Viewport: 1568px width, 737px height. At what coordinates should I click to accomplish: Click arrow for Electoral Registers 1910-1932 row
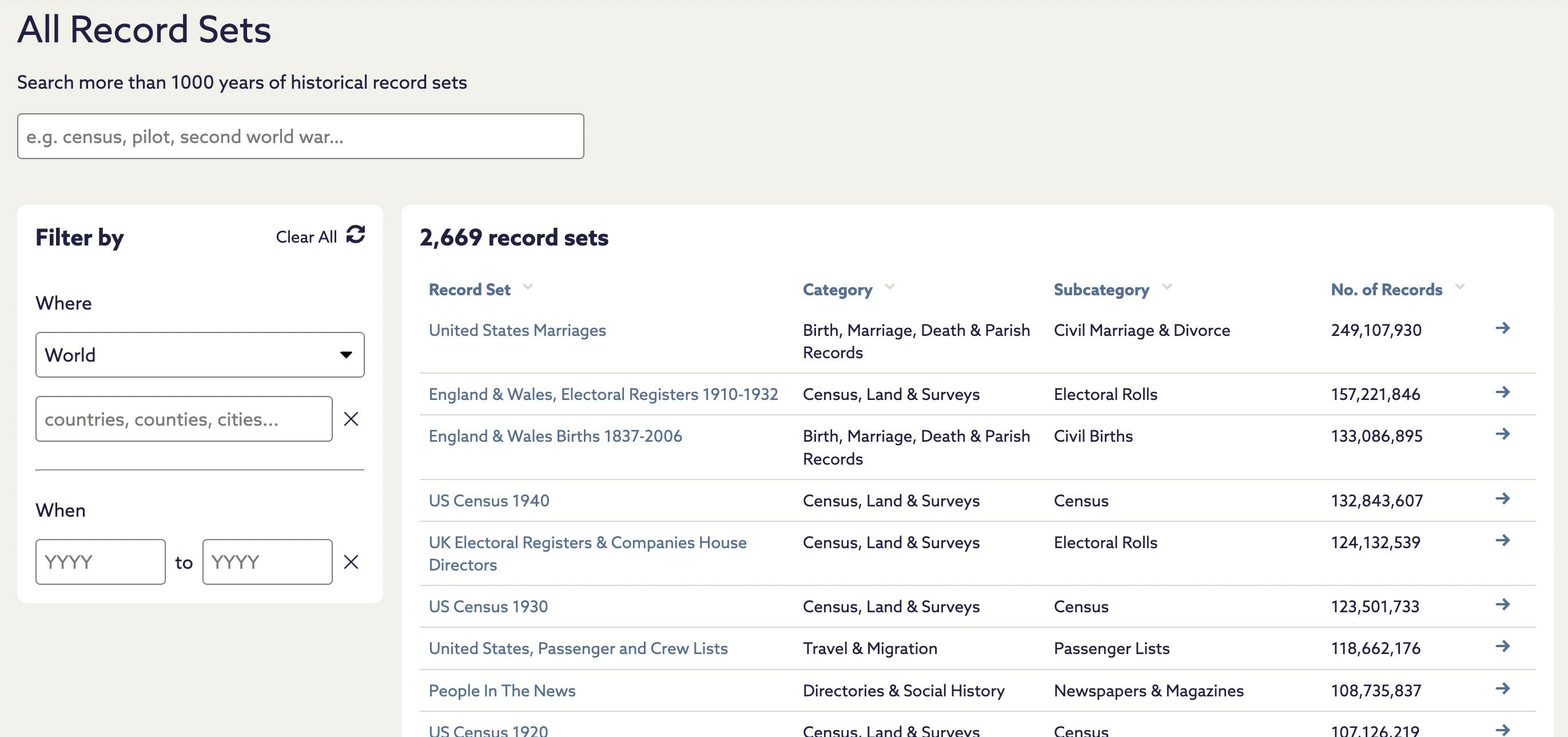point(1502,393)
